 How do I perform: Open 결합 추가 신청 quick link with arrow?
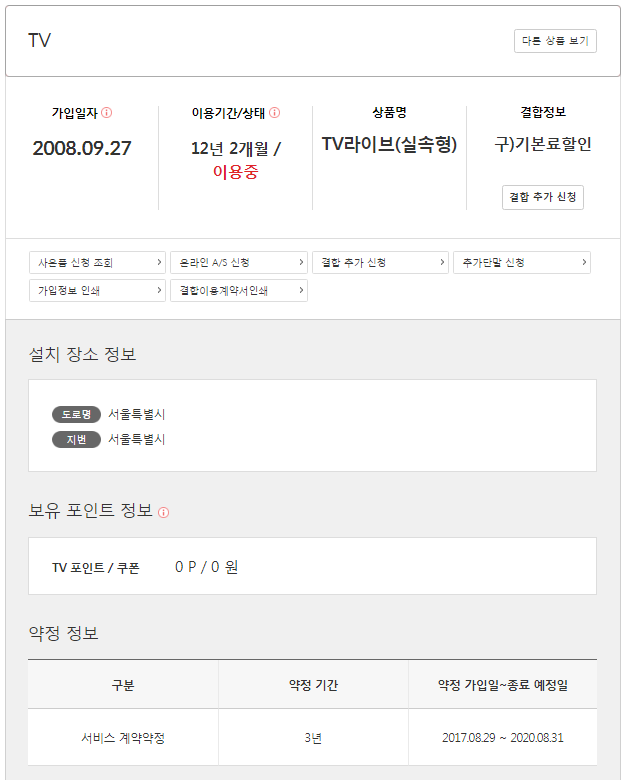tap(379, 263)
